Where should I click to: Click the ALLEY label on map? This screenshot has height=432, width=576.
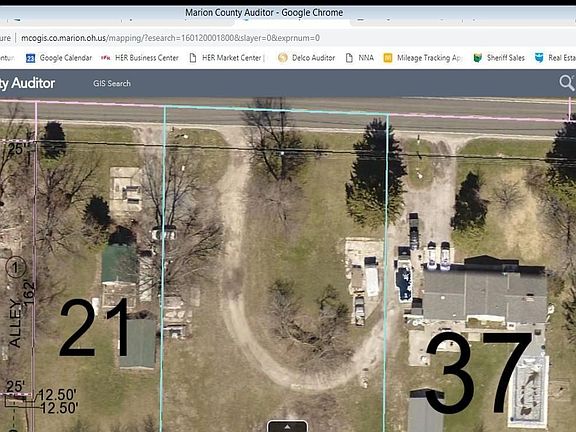[15, 323]
